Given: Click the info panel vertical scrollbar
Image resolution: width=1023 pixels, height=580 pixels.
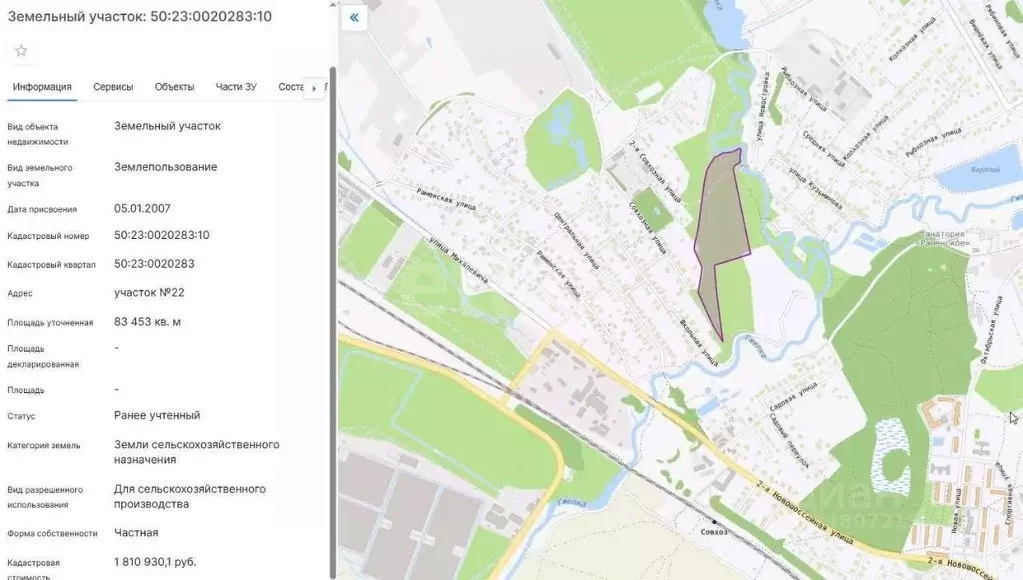Looking at the screenshot, I should click(x=332, y=300).
